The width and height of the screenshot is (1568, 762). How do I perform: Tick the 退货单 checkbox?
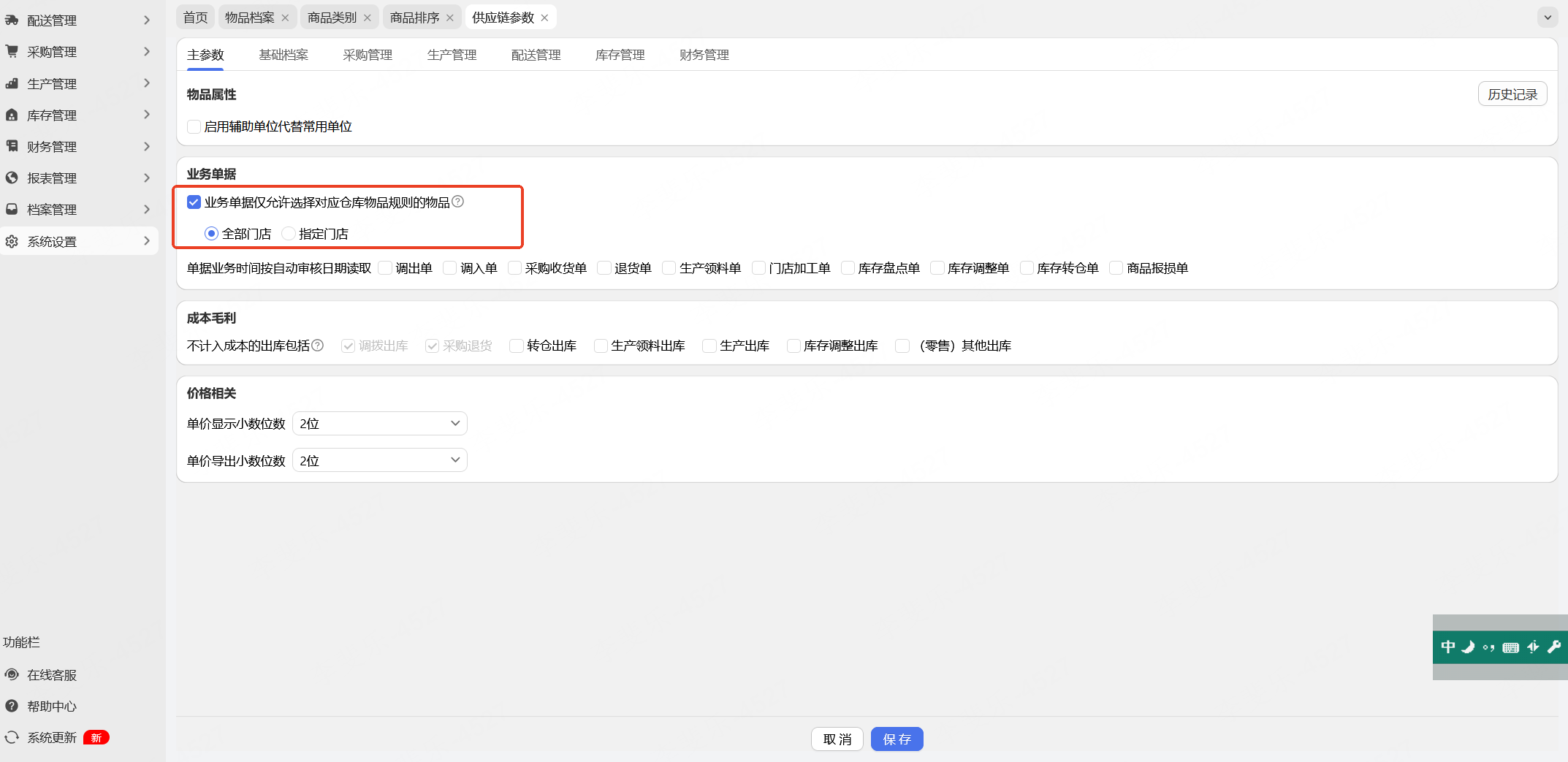coord(604,268)
